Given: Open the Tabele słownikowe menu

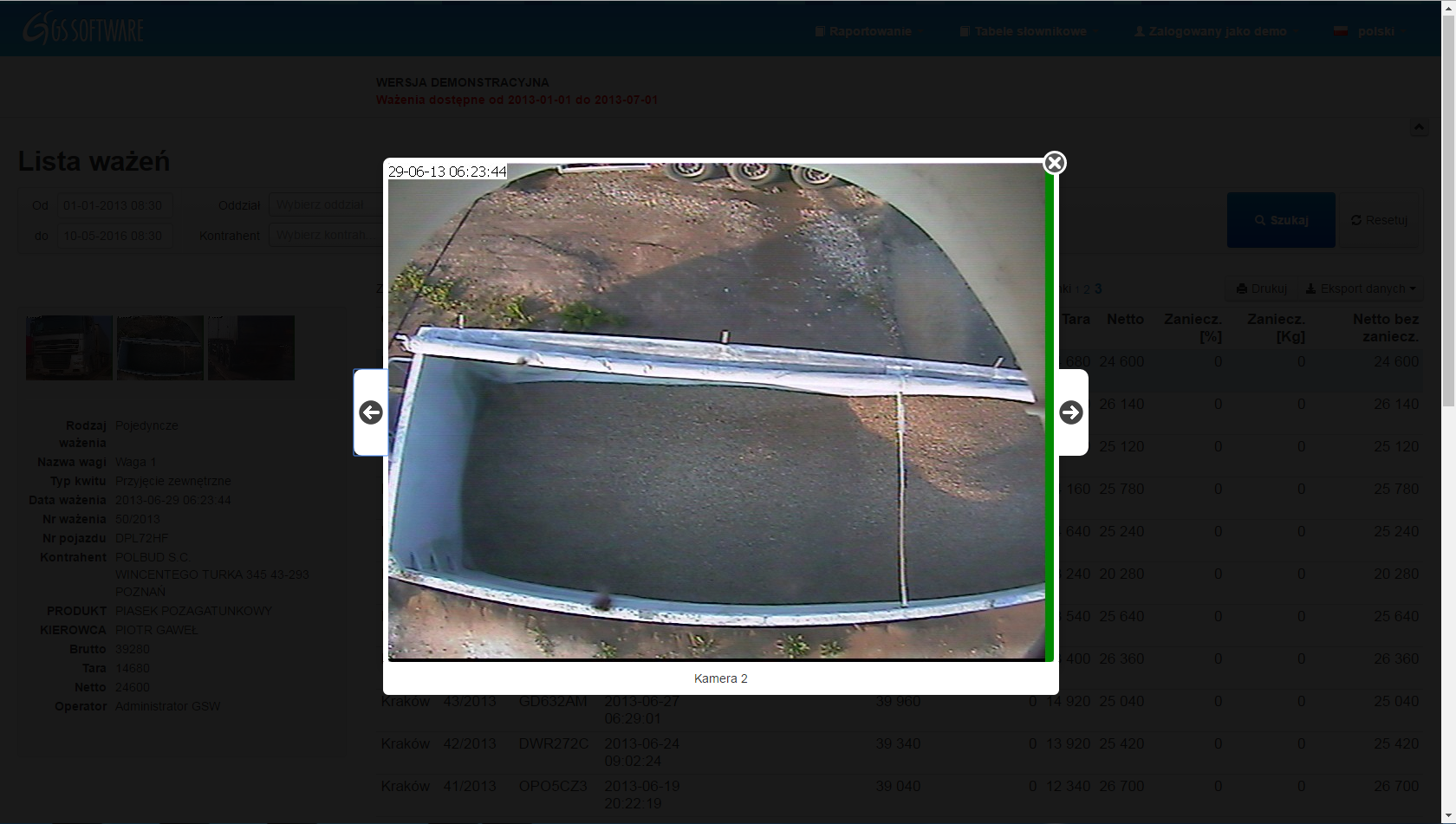Looking at the screenshot, I should point(1030,31).
